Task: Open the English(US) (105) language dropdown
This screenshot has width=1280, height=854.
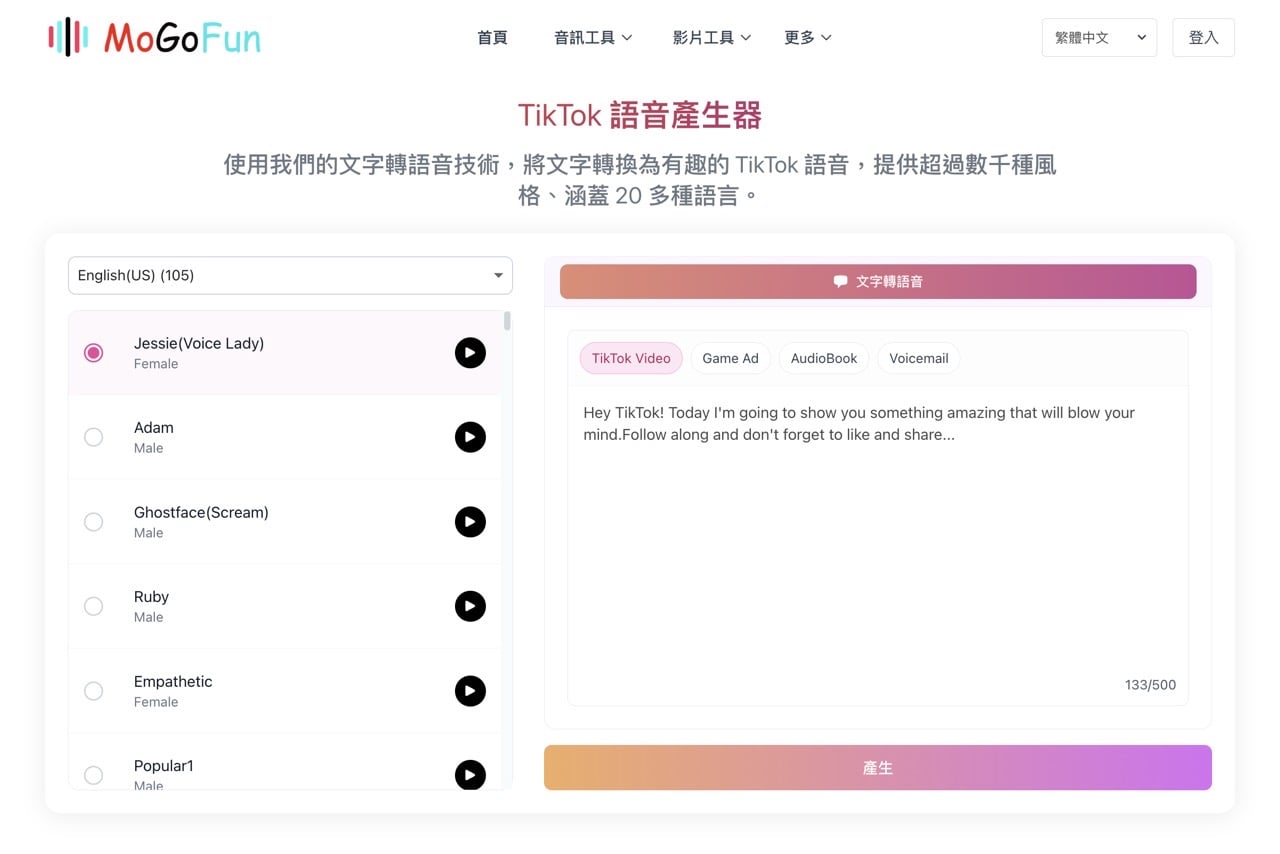Action: [290, 276]
